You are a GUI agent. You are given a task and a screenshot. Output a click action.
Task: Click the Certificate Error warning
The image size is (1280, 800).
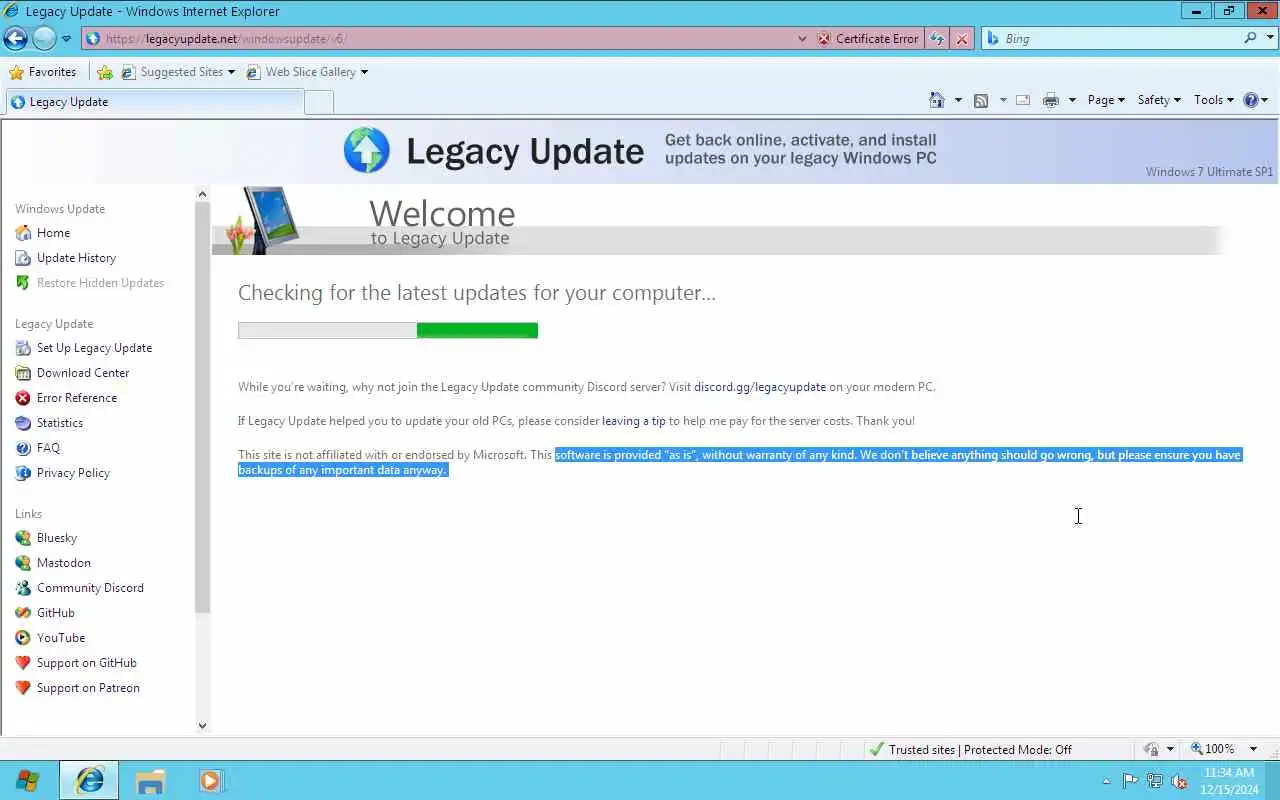(x=868, y=39)
